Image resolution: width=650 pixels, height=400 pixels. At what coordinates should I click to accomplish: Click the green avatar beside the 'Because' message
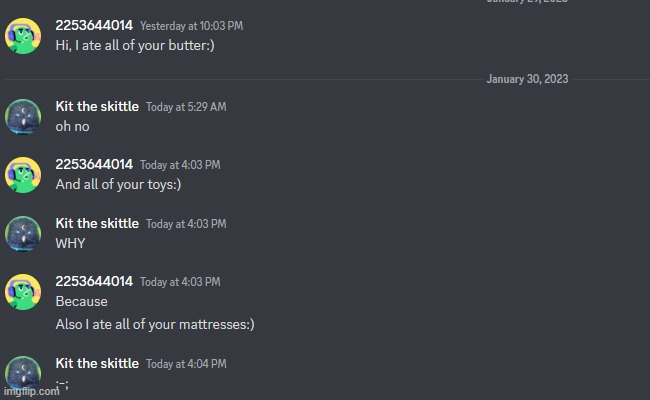(x=23, y=292)
